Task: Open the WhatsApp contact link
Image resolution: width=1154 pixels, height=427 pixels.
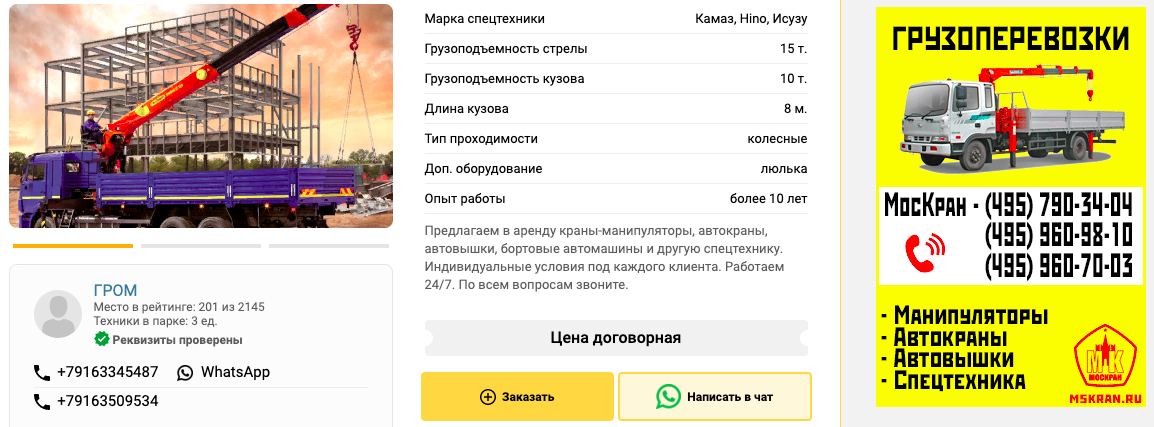Action: (235, 373)
